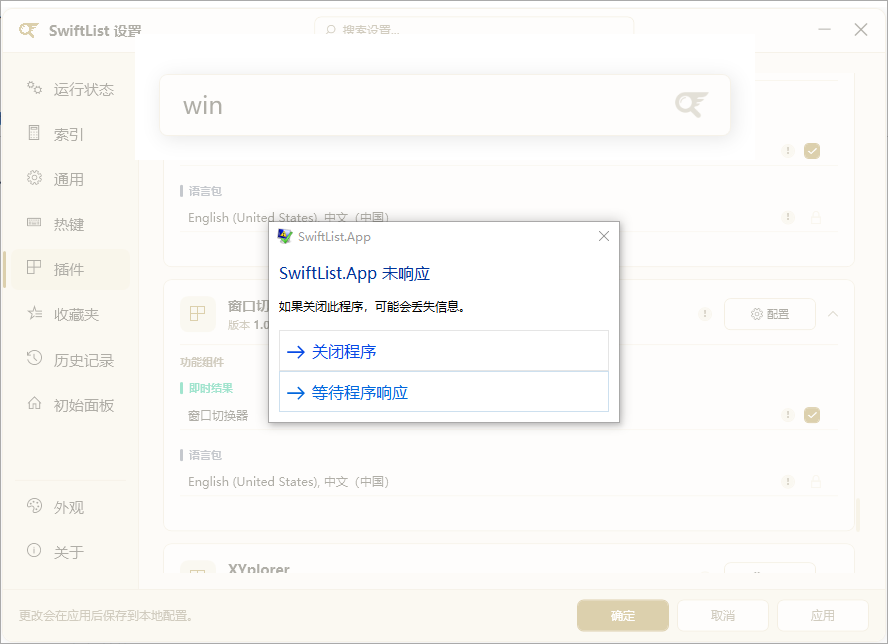
Task: Click the 外观 palette icon
Action: pos(35,505)
